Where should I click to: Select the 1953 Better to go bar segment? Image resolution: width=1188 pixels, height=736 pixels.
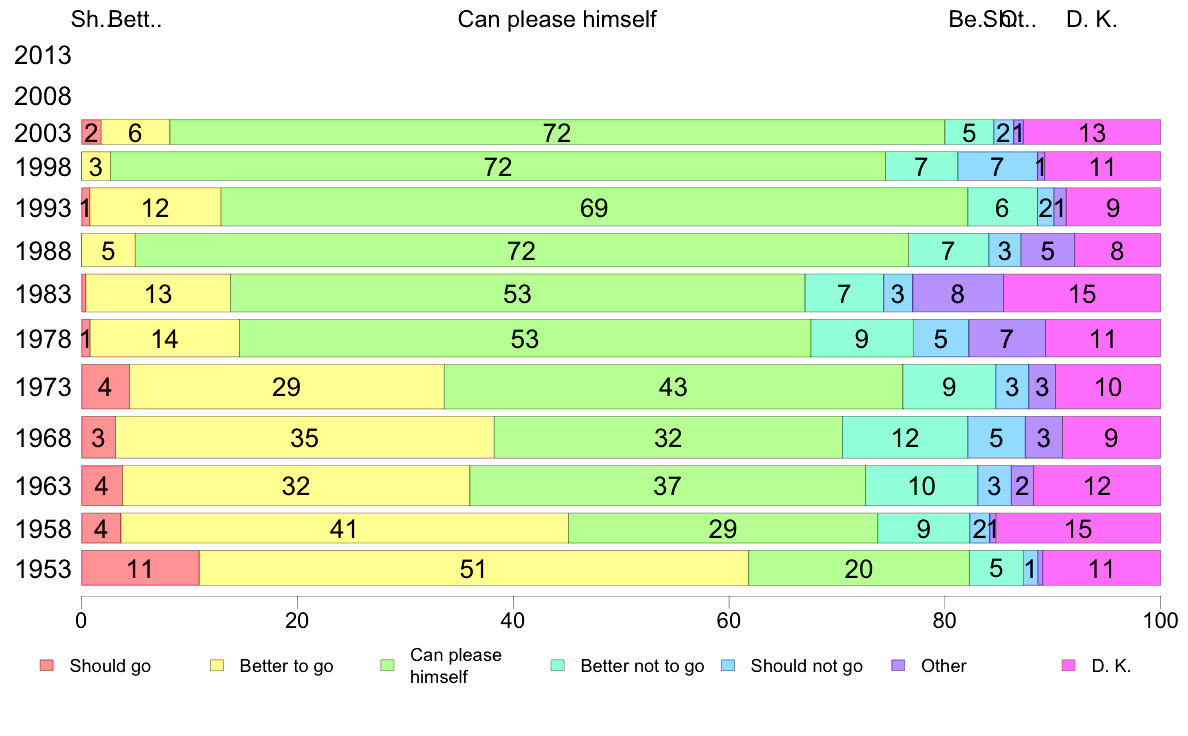(473, 569)
